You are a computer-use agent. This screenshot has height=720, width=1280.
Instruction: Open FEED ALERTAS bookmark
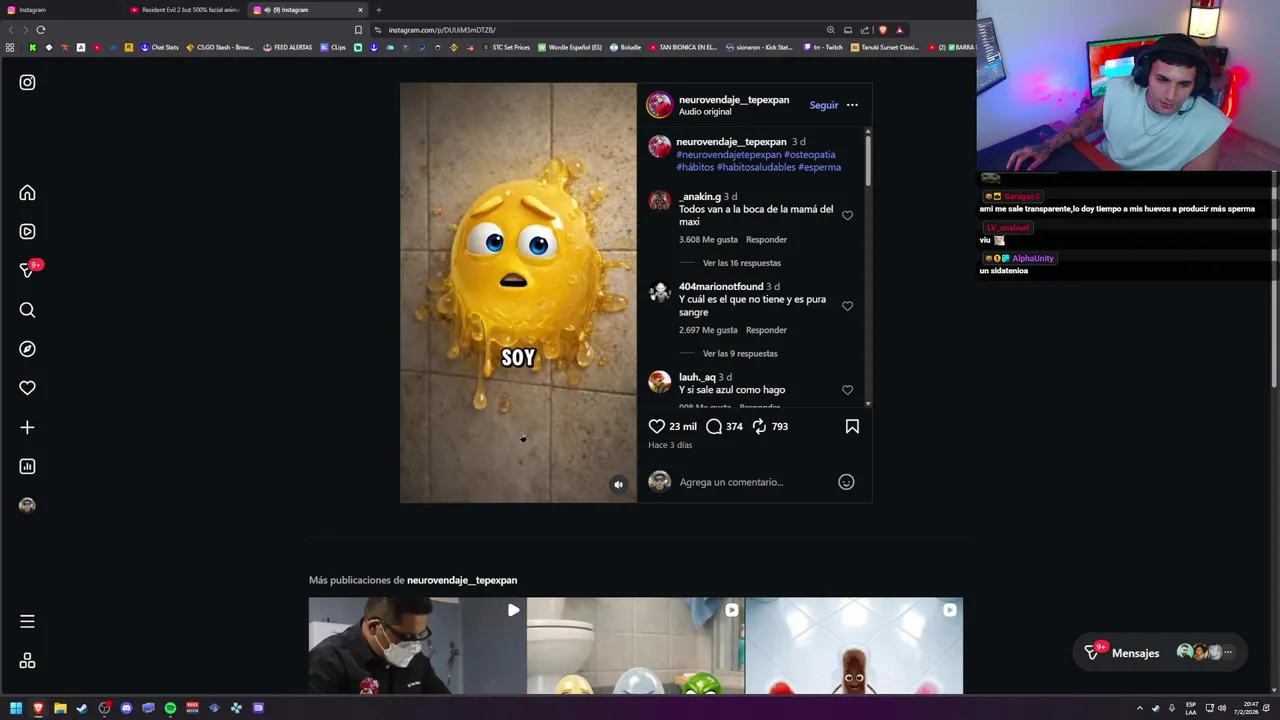coord(288,47)
